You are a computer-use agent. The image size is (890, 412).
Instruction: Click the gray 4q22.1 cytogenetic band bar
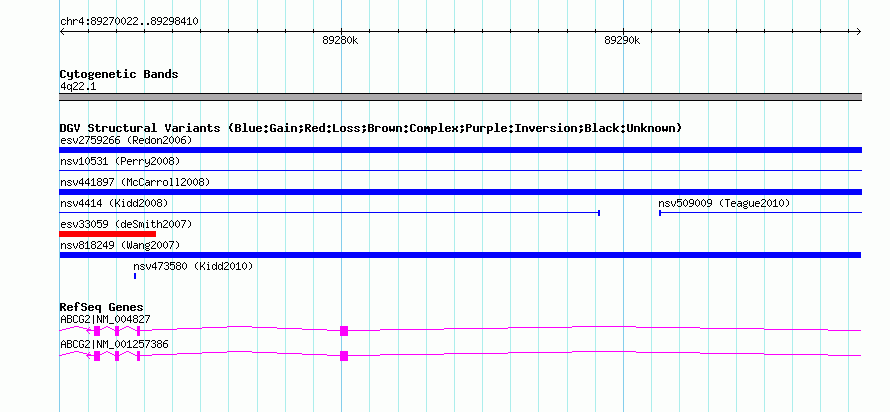tap(460, 97)
